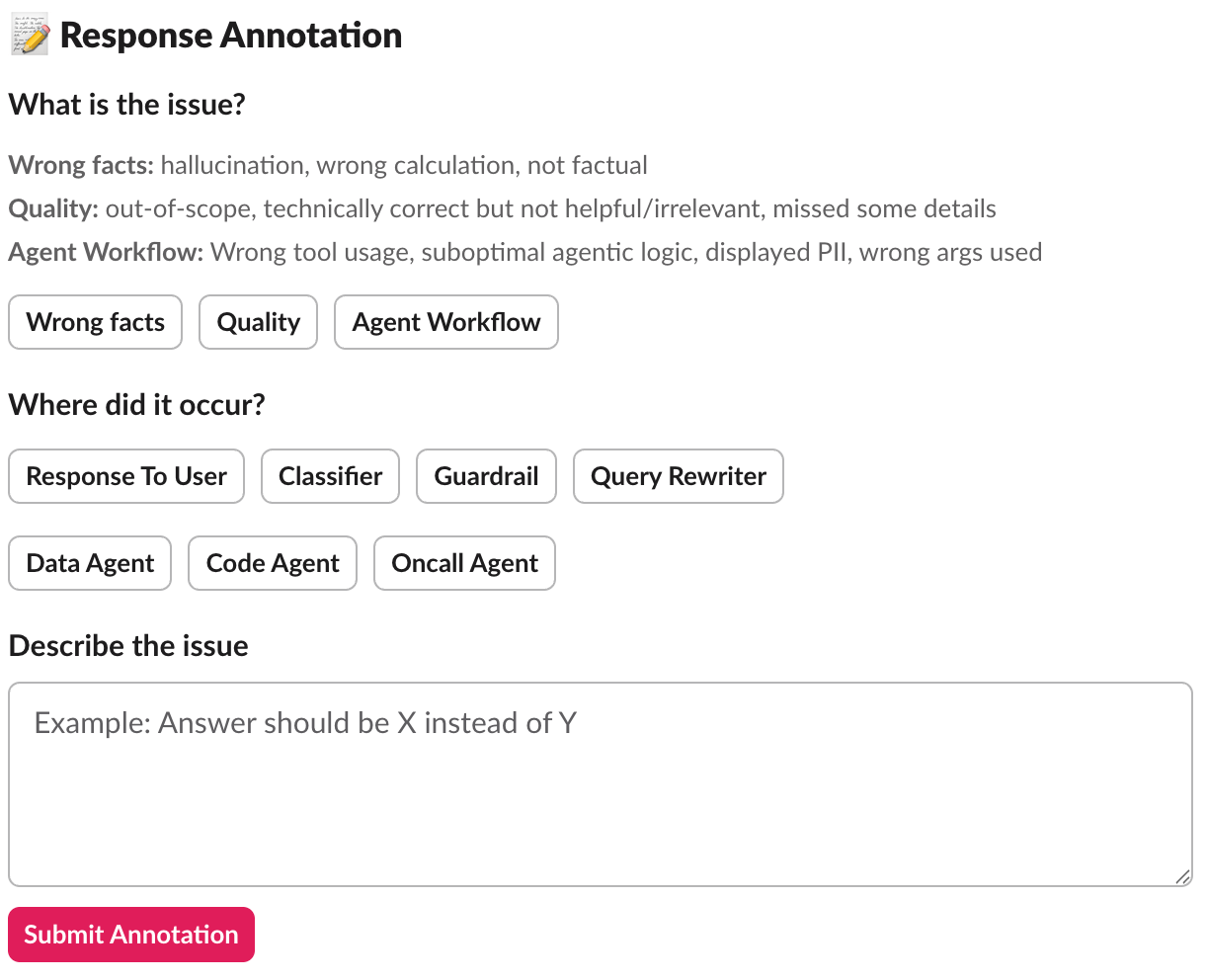1207x980 pixels.
Task: Click the bold 'Wrong facts:' description label
Action: coord(81,165)
